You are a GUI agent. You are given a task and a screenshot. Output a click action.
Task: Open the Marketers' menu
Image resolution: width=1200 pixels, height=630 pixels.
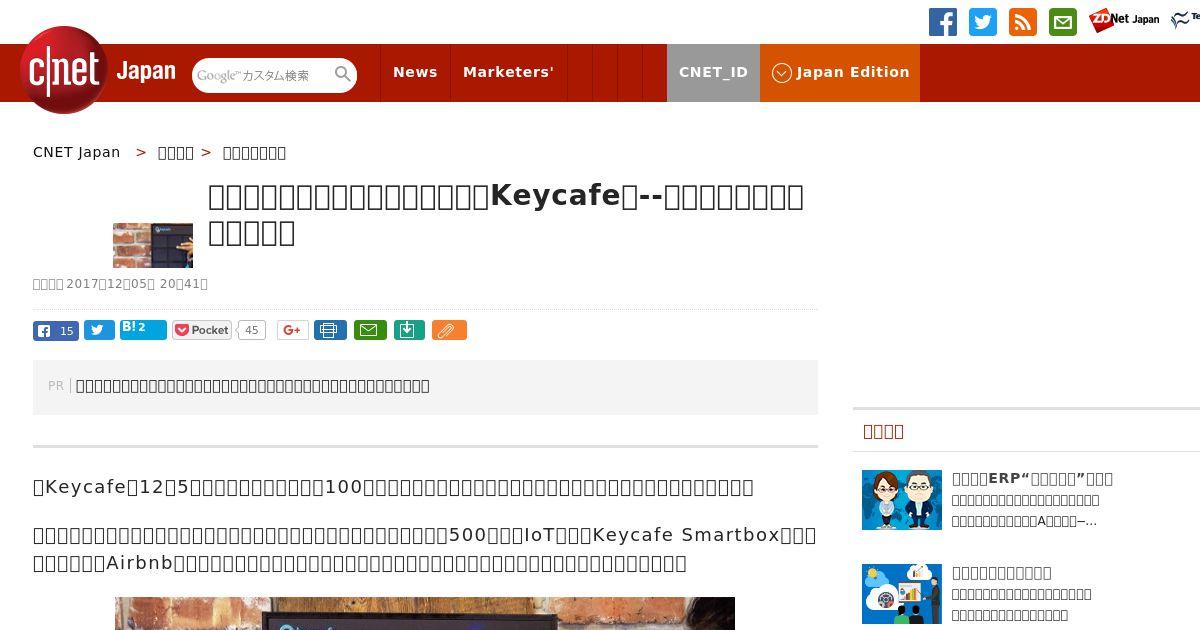[508, 72]
